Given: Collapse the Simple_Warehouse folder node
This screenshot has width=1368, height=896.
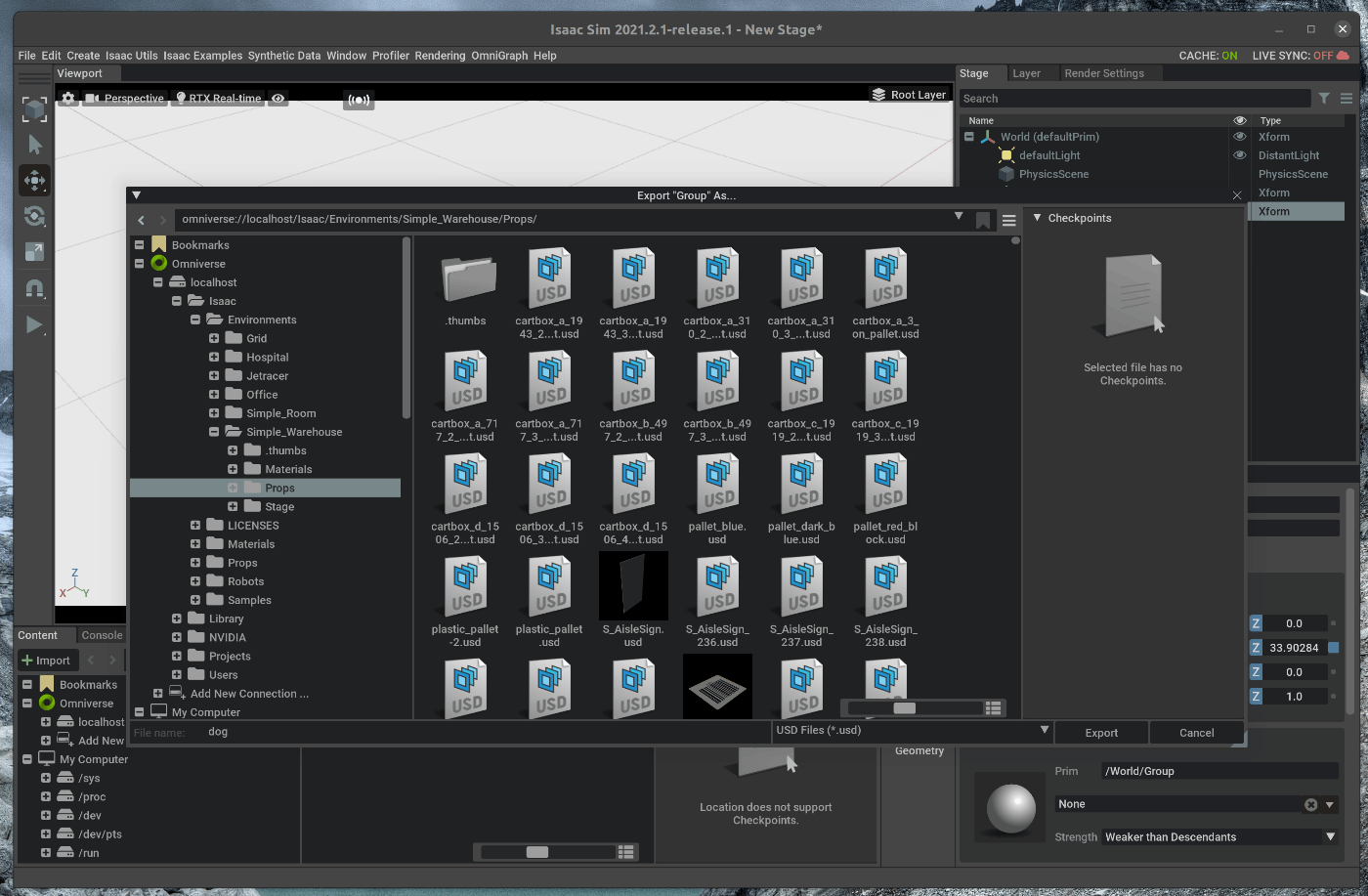Looking at the screenshot, I should point(214,432).
